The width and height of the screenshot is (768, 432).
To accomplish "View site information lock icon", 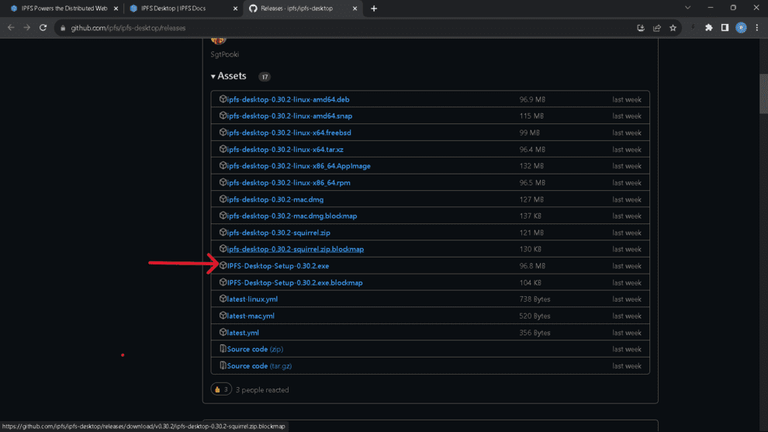I will (63, 28).
